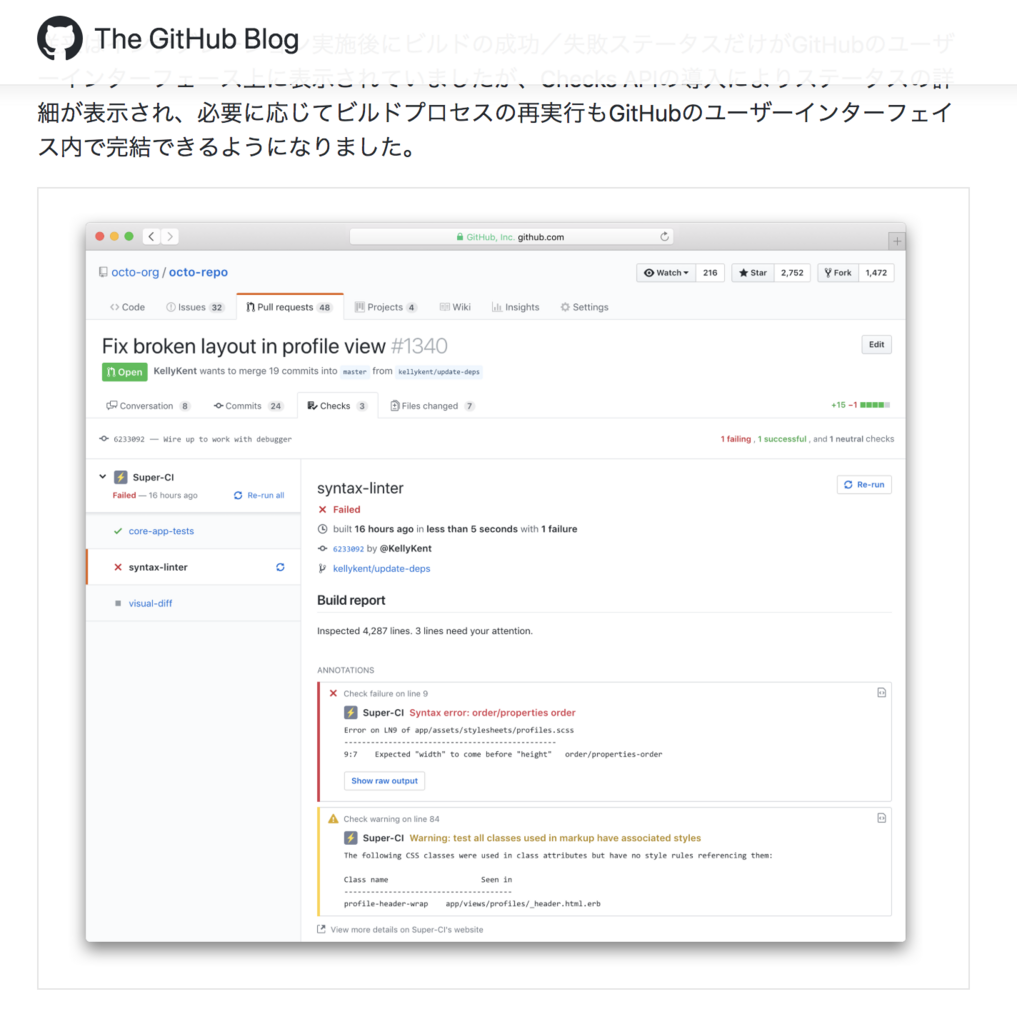
Task: Open the Files changed tab
Action: tap(432, 406)
